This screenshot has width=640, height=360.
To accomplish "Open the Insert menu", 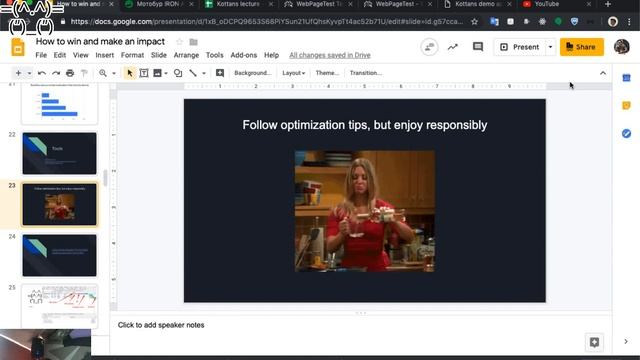I will (104, 55).
